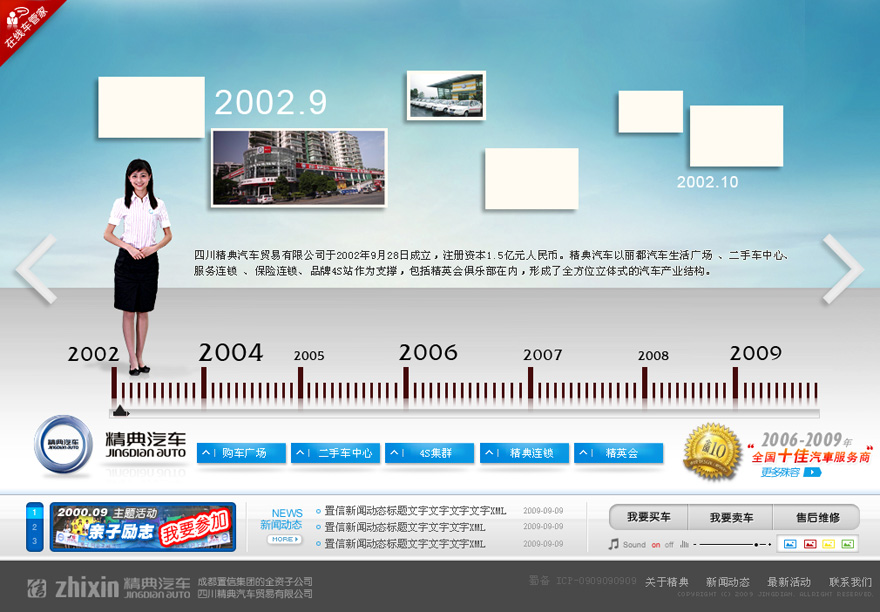The width and height of the screenshot is (880, 612).
Task: Expand the 二手车中心 menu
Action: 336,453
